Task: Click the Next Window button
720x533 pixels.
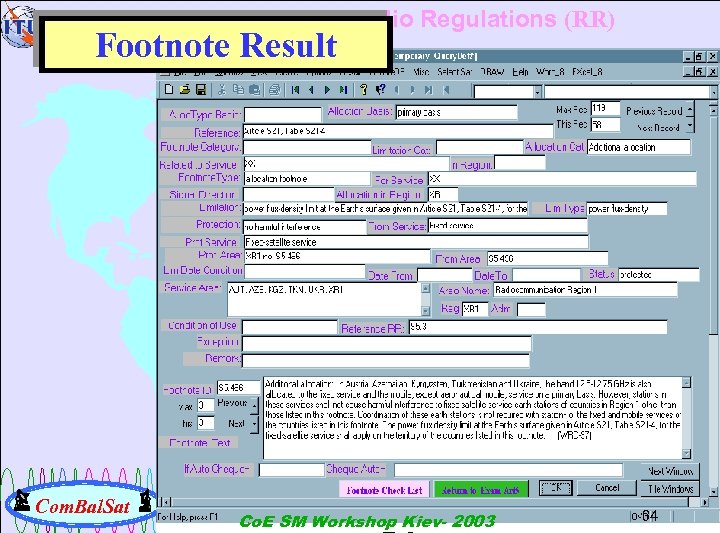Action: click(670, 471)
